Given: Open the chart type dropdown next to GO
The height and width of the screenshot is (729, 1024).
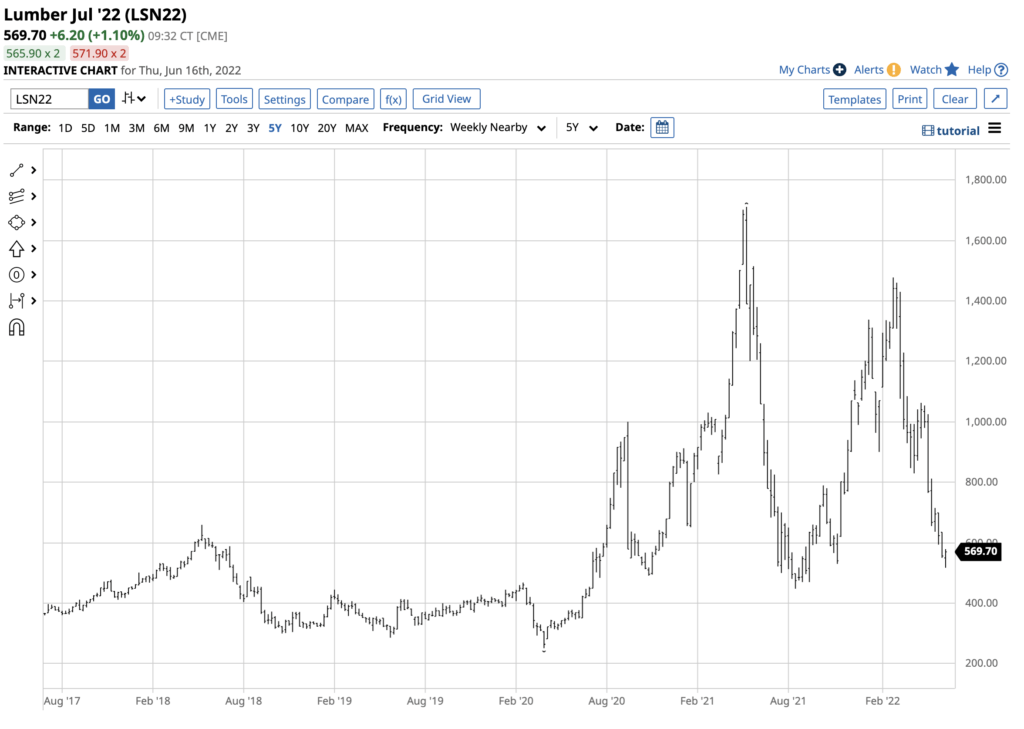Looking at the screenshot, I should (134, 99).
